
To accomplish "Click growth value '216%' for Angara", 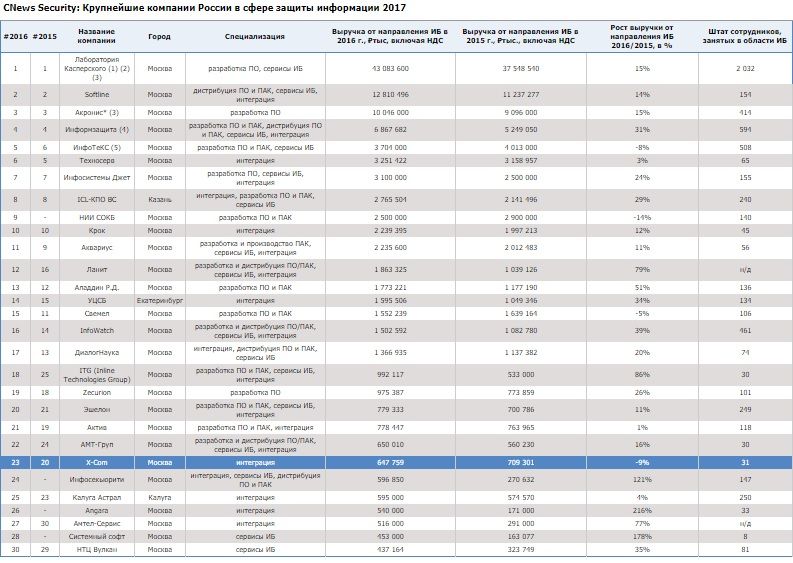I will (642, 510).
